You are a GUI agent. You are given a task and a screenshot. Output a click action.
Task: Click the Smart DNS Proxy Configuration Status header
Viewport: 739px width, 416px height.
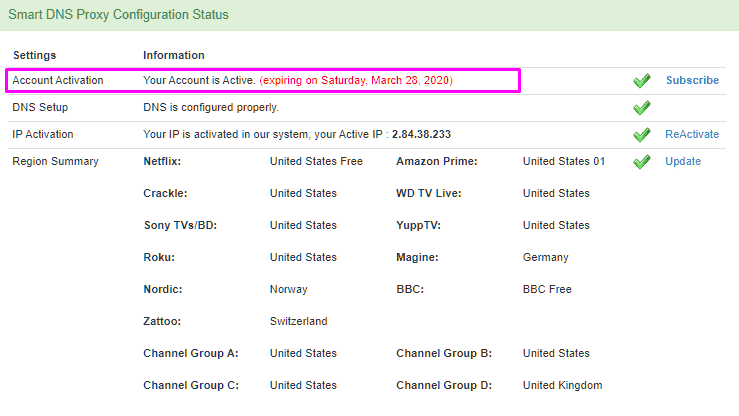[118, 15]
